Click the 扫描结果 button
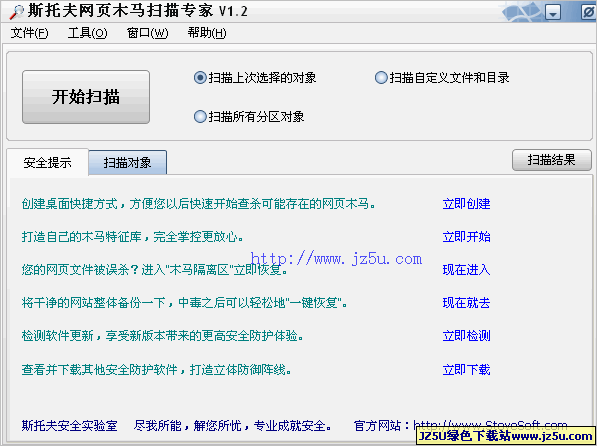 [x=552, y=160]
